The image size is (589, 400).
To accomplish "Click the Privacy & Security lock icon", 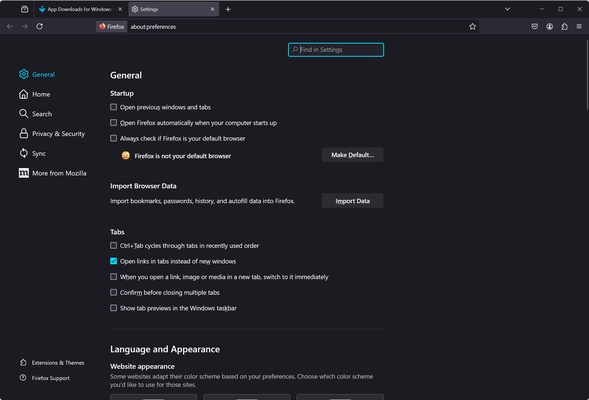I will [24, 133].
